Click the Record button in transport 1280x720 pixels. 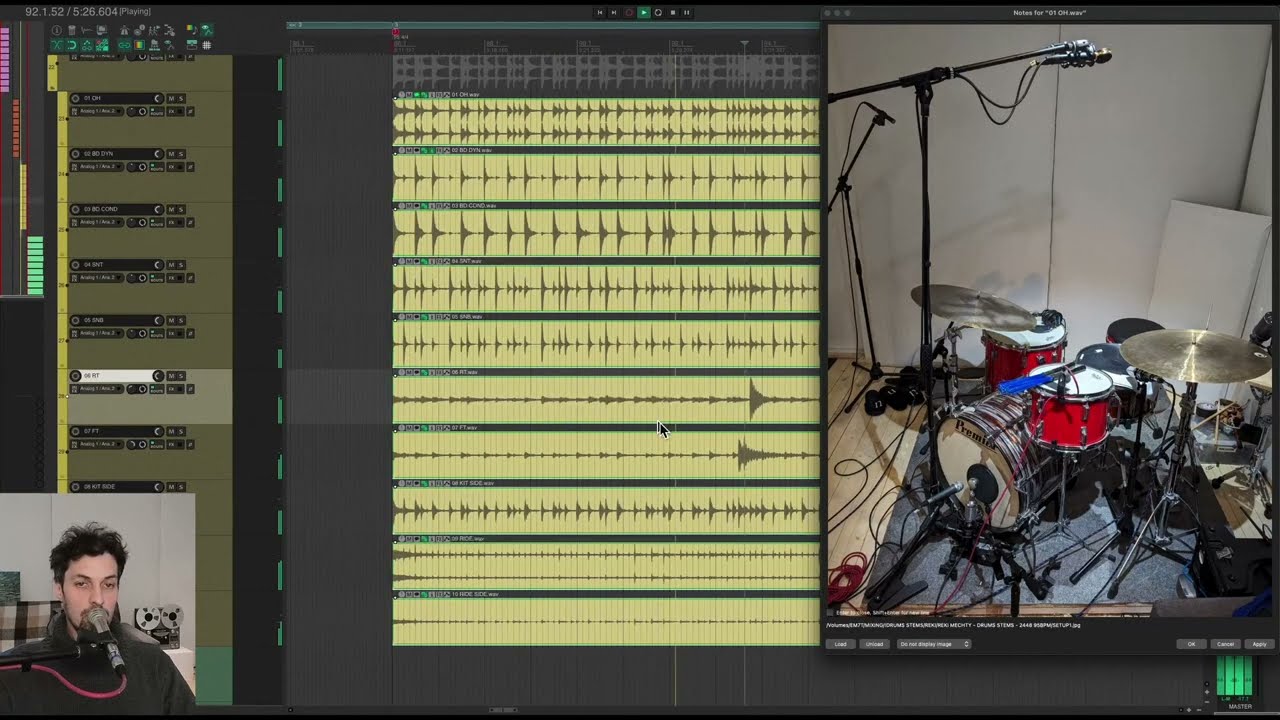(629, 12)
